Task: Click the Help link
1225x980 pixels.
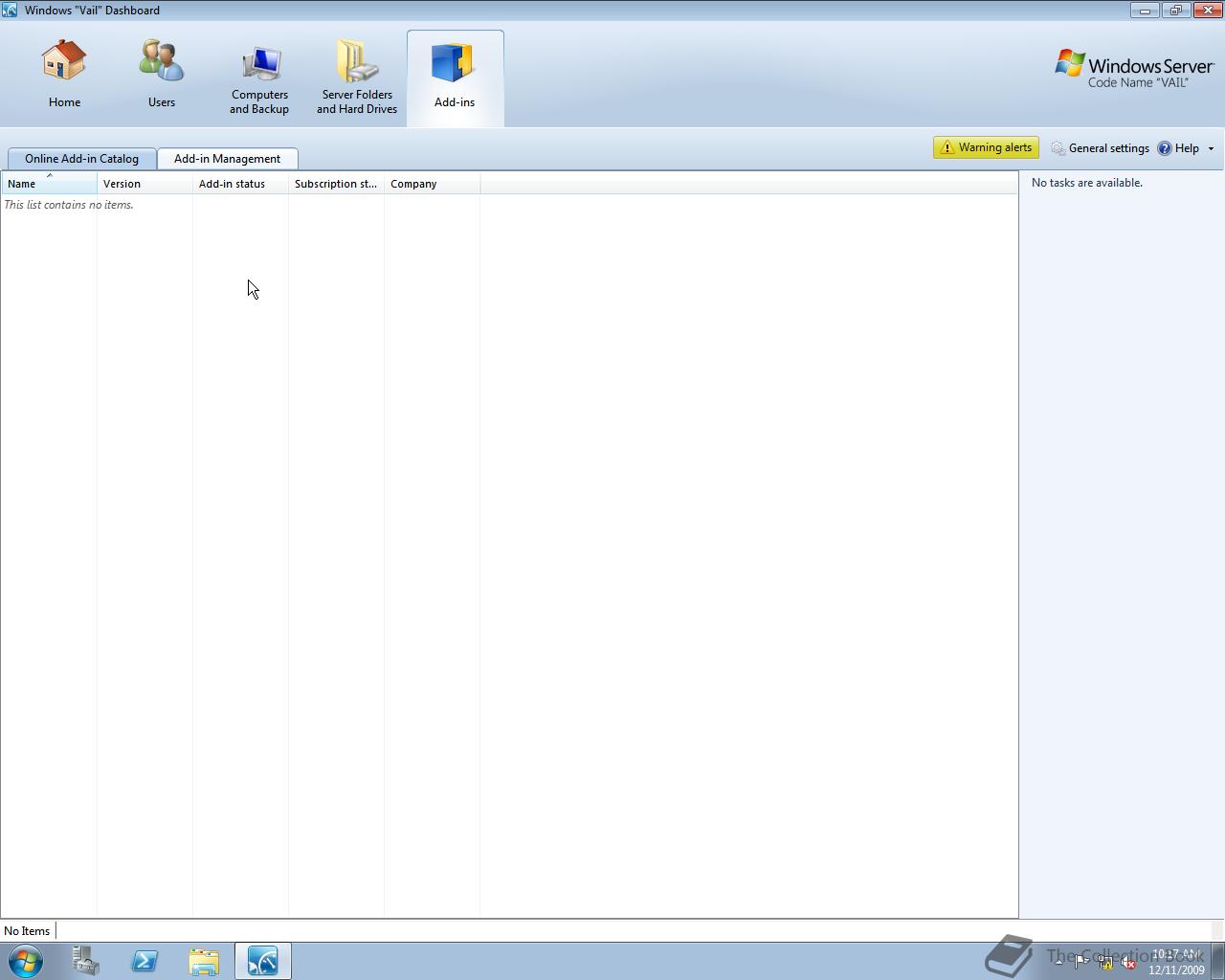Action: point(1178,148)
